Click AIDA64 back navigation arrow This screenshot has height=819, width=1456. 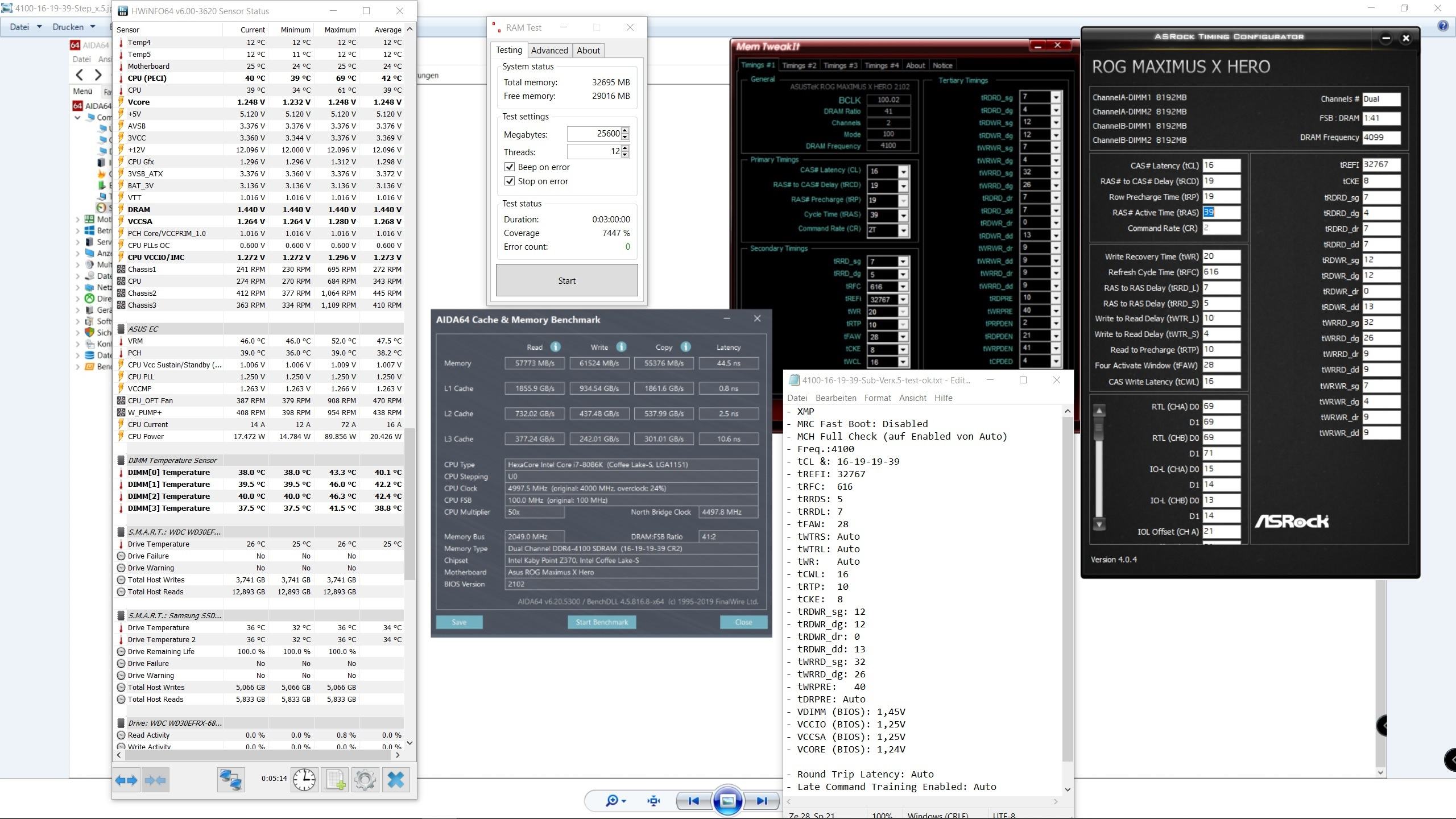click(x=80, y=75)
